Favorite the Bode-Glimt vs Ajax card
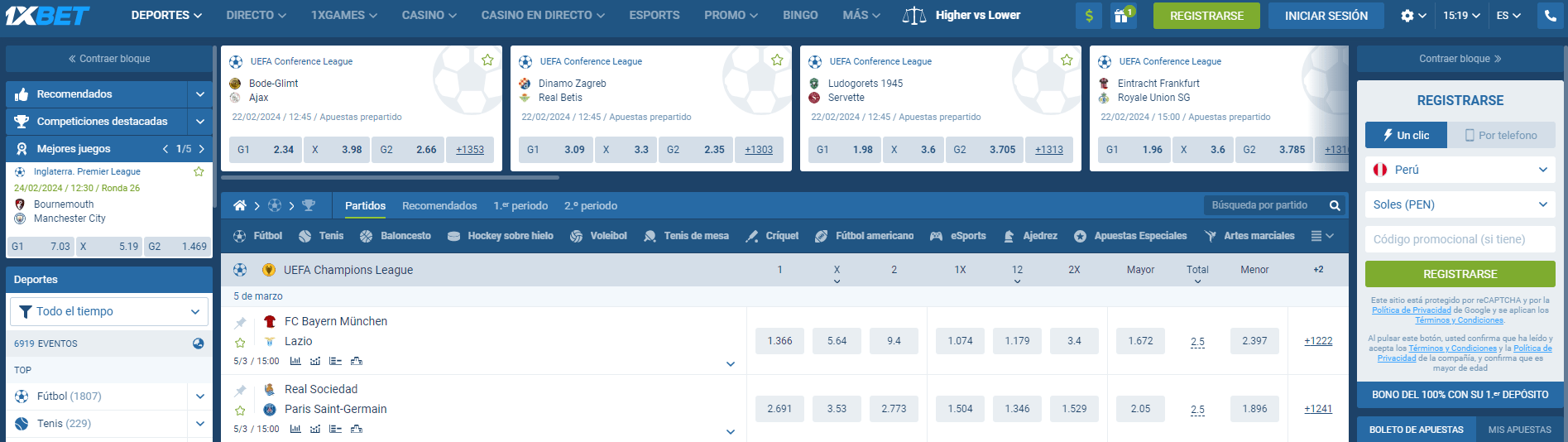Image resolution: width=1568 pixels, height=442 pixels. pyautogui.click(x=487, y=60)
